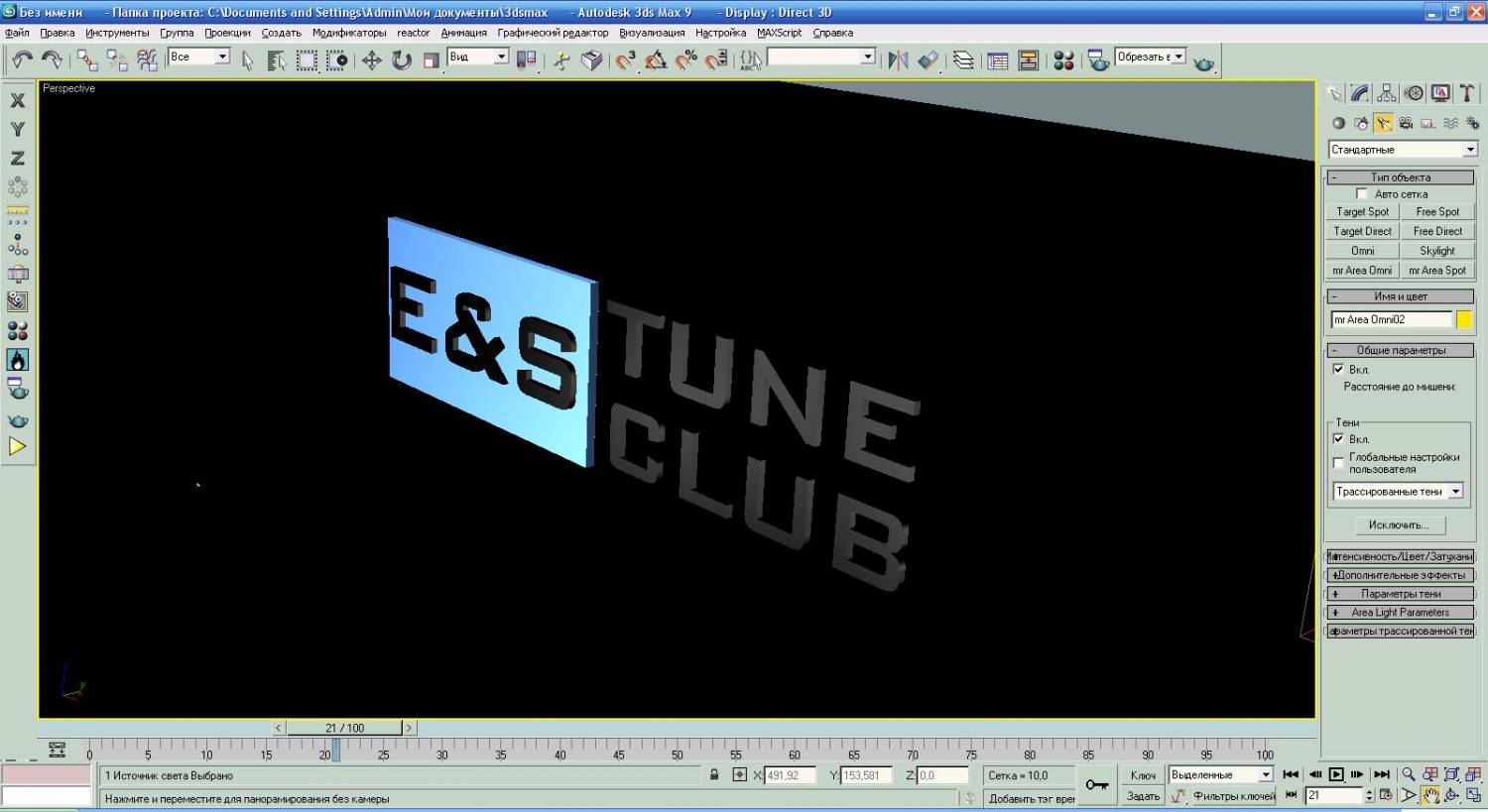Click the Target Spot light button
This screenshot has height=812, width=1488.
coord(1362,211)
